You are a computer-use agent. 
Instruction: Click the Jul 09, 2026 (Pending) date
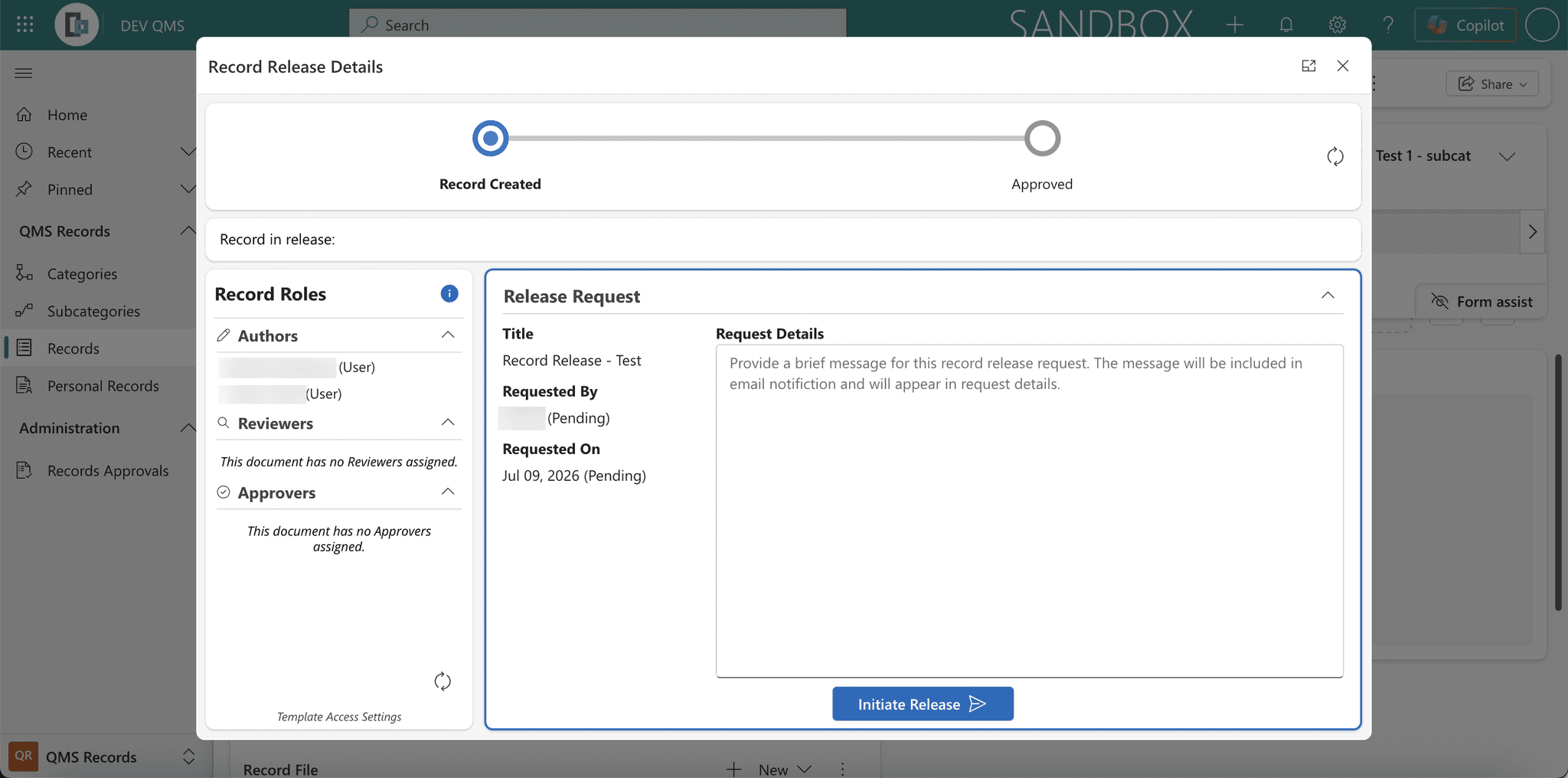(x=574, y=476)
